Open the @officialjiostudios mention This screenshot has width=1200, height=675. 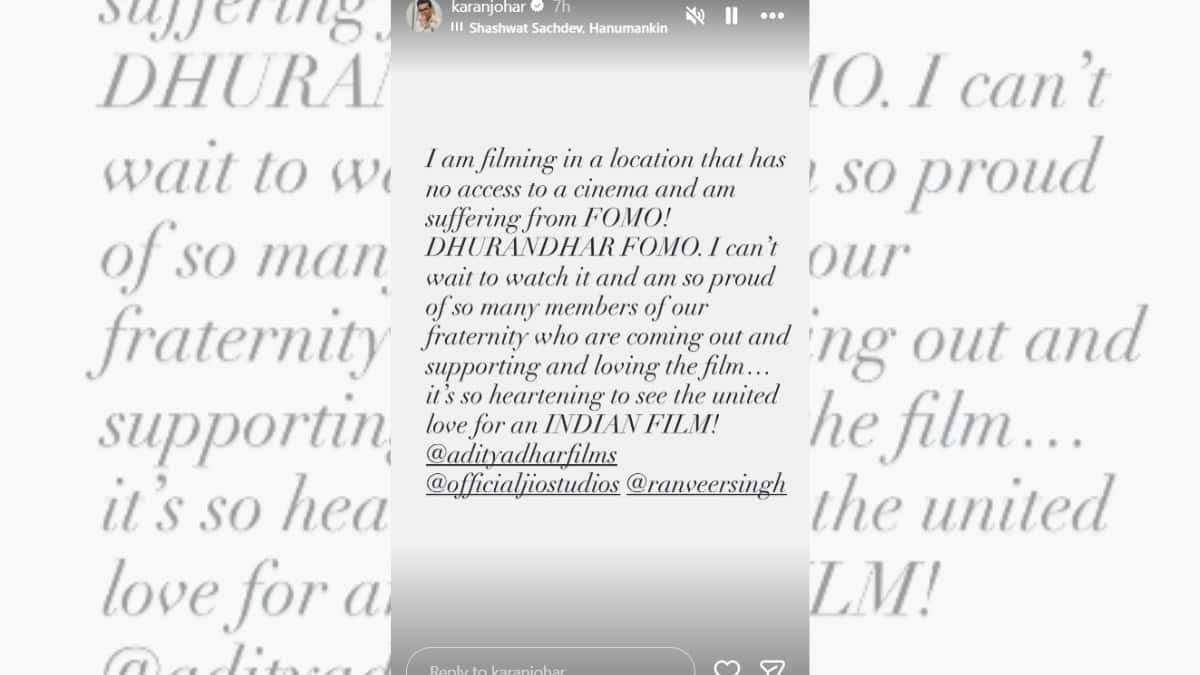523,485
